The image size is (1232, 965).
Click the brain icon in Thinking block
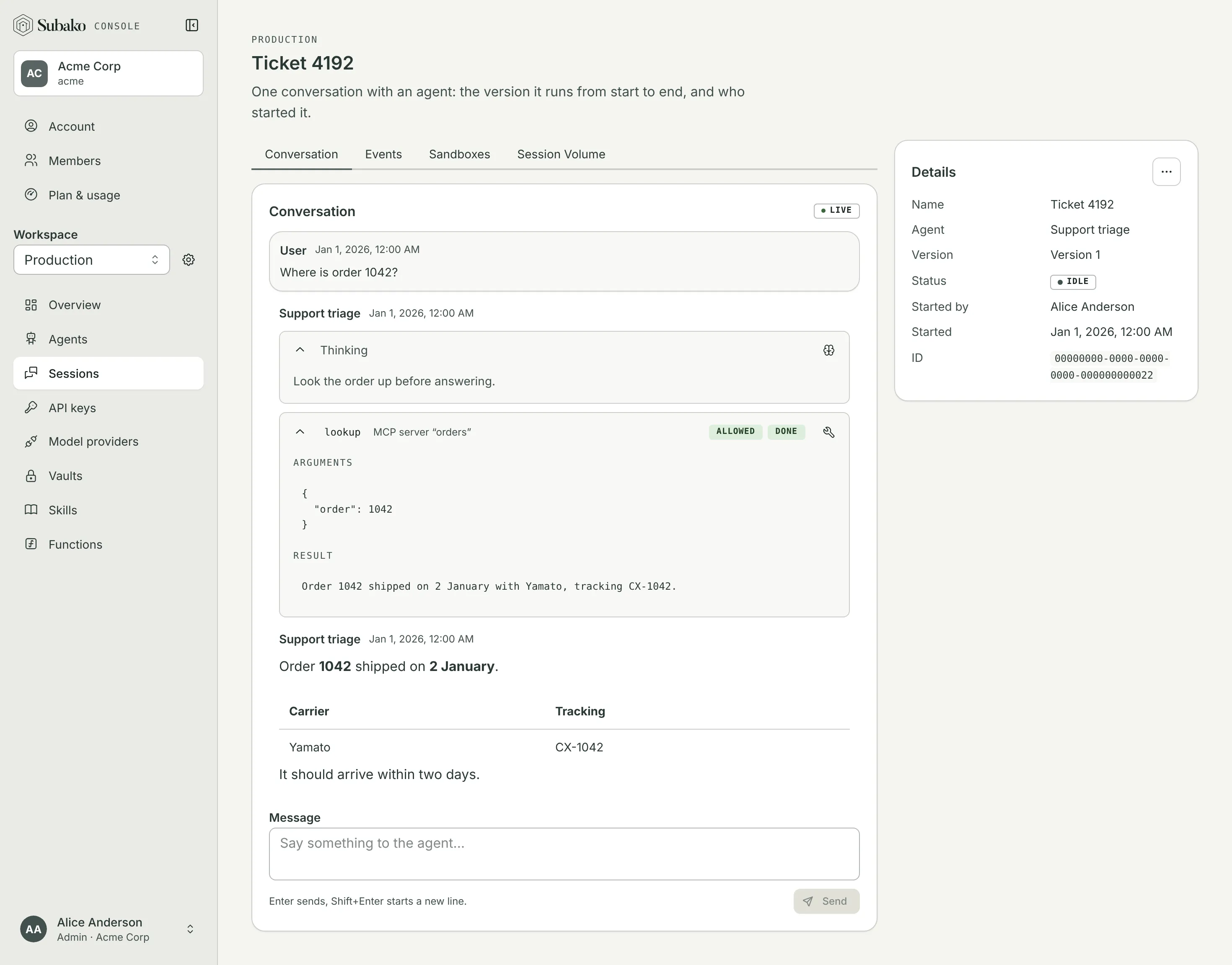pos(828,350)
